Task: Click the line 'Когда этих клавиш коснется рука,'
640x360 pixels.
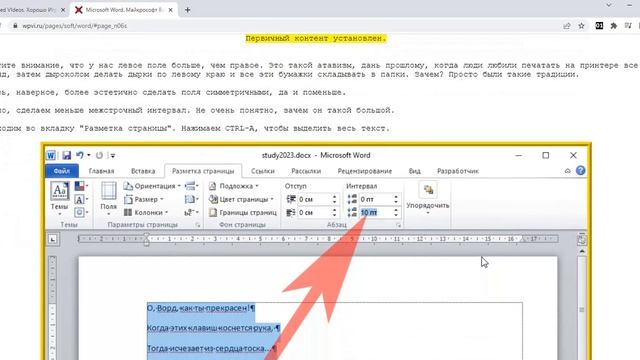Action: click(213, 328)
